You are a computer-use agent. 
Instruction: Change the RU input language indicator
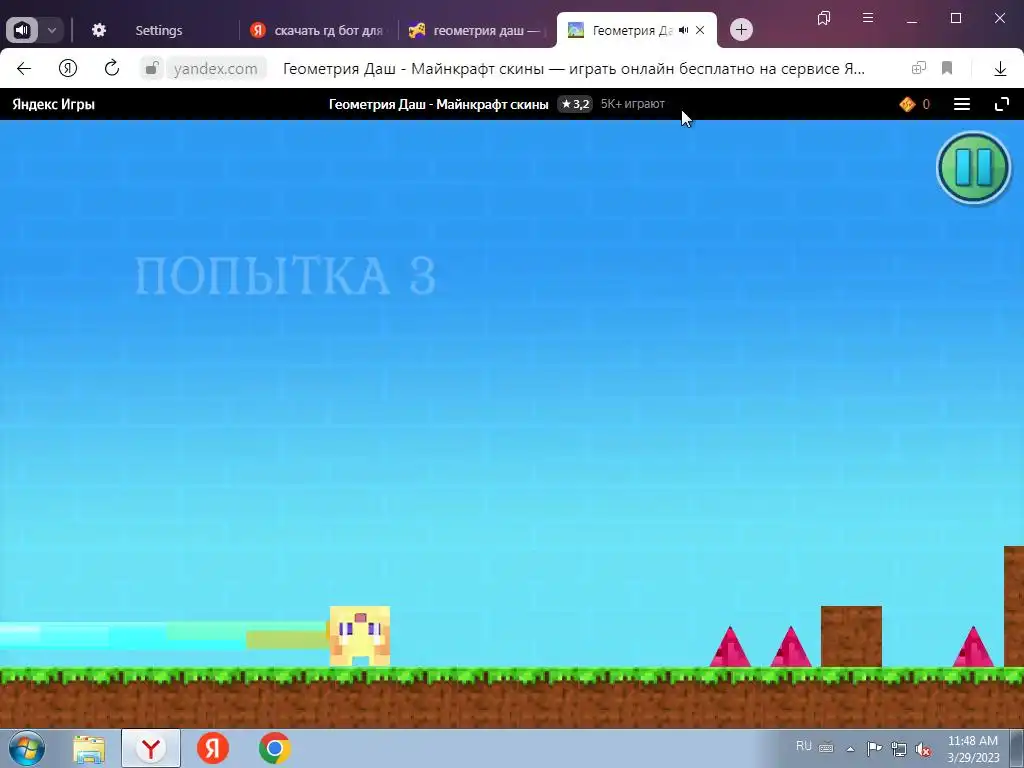803,746
